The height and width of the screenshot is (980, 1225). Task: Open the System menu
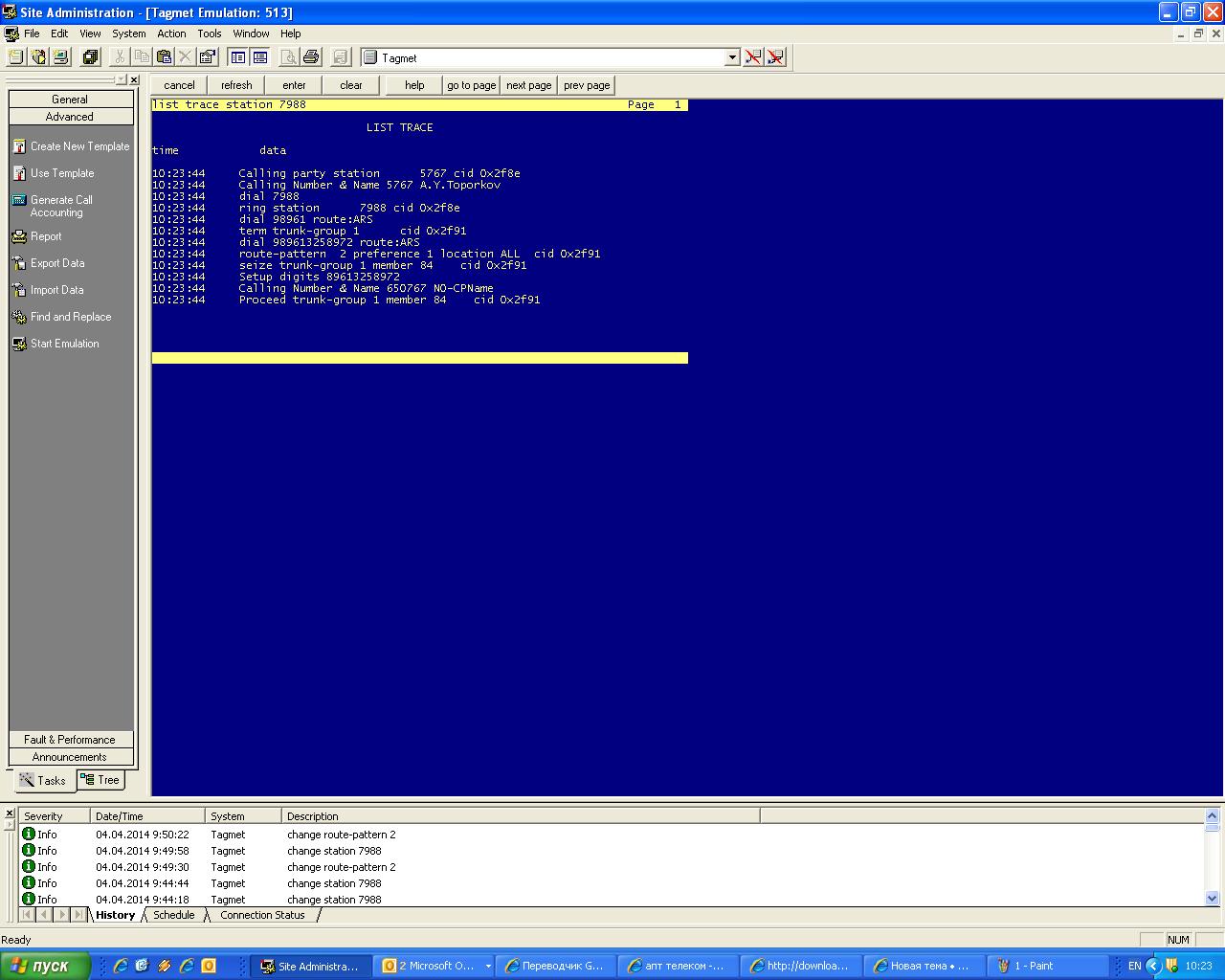[x=129, y=33]
